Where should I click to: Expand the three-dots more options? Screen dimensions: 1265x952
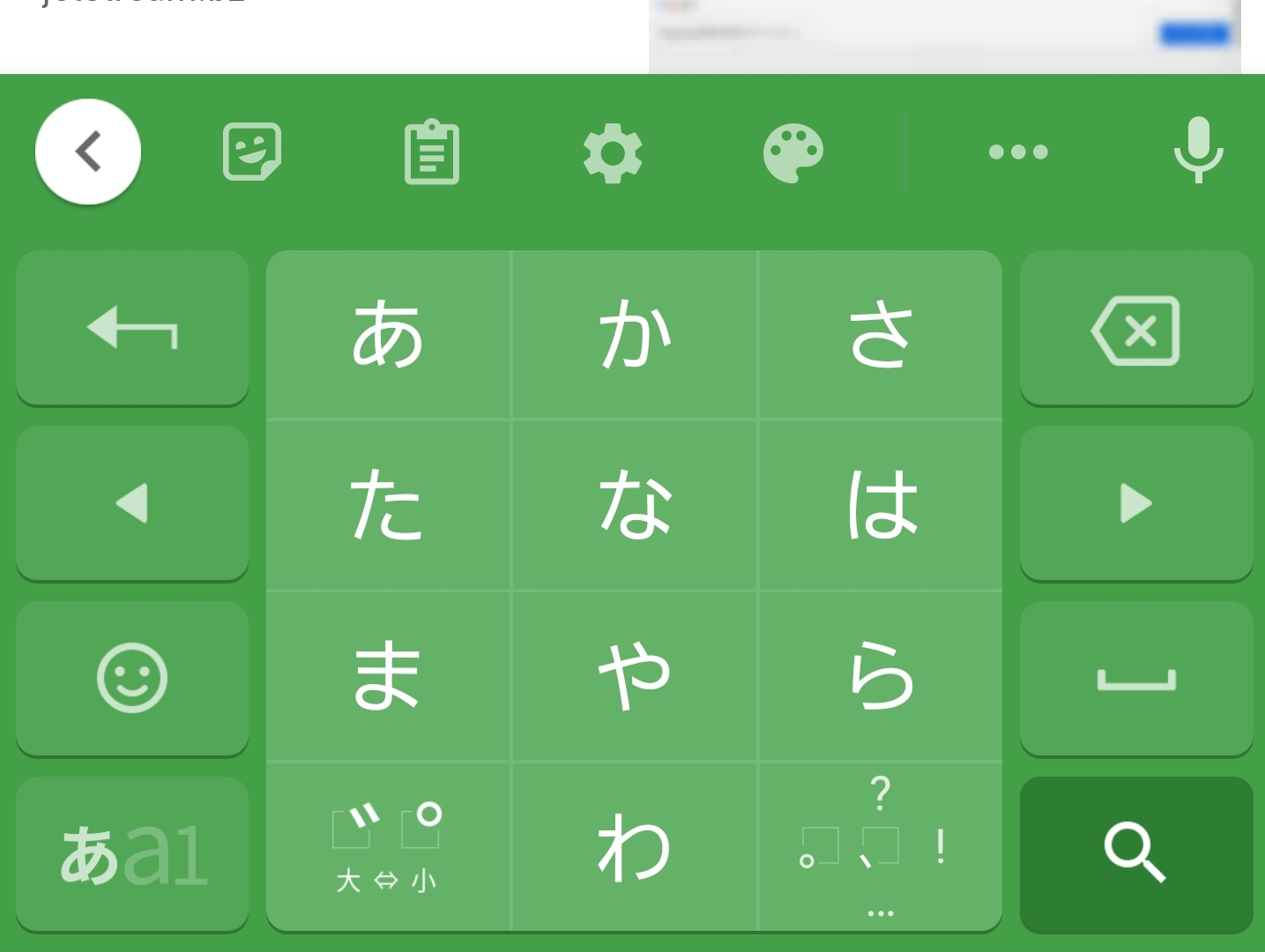pos(1018,152)
